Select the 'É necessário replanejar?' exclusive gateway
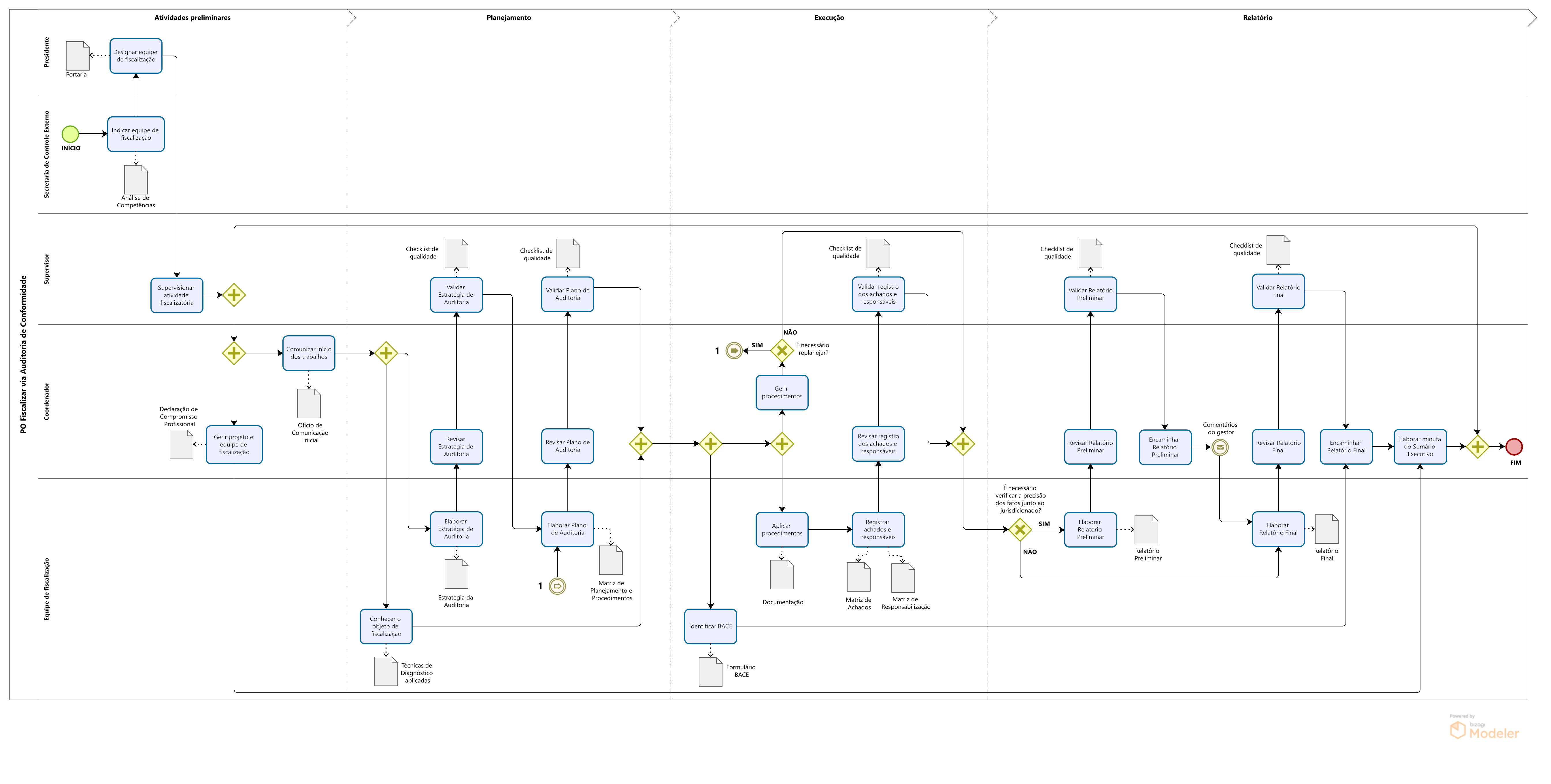Image resolution: width=1551 pixels, height=784 pixels. point(782,350)
